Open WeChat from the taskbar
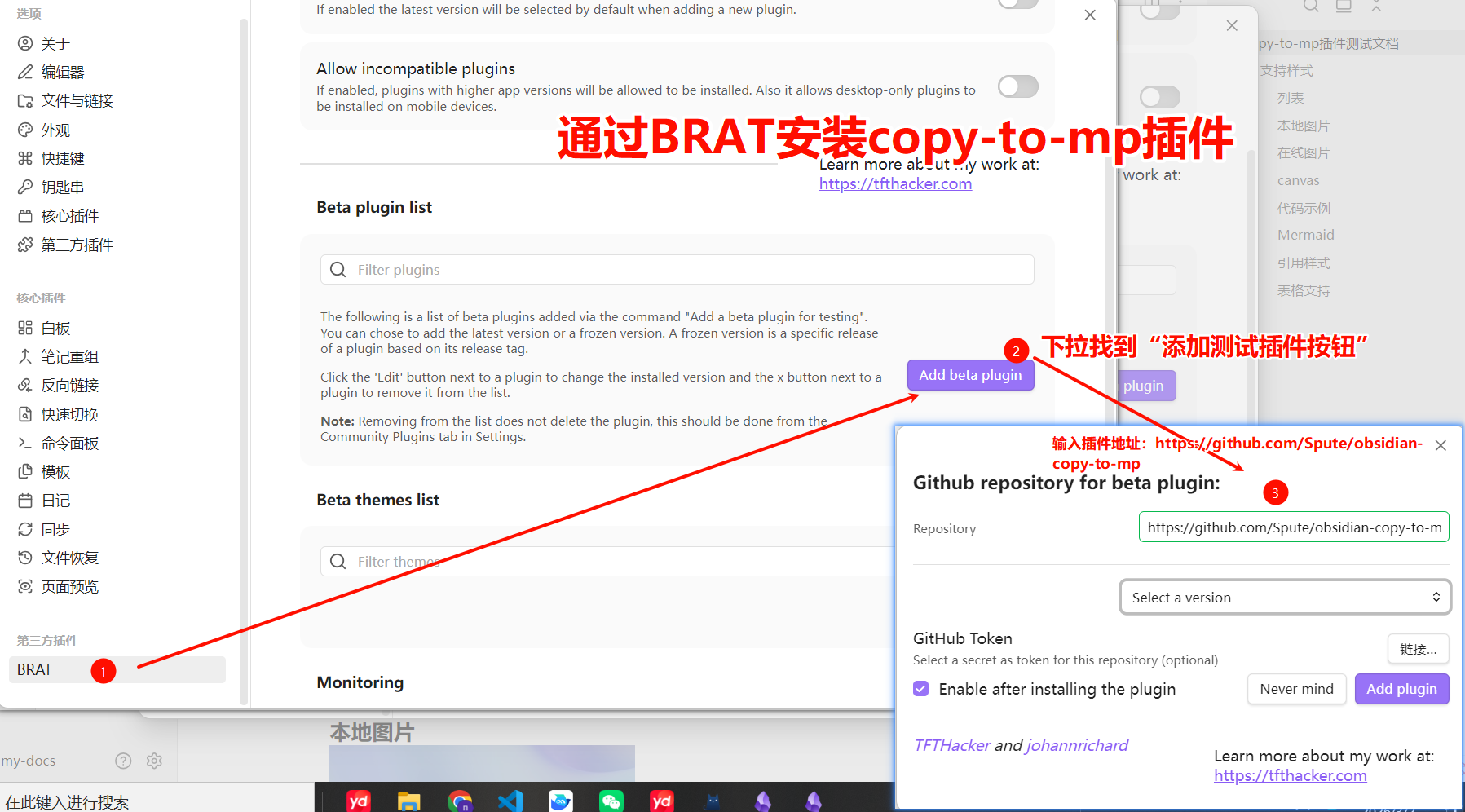 click(611, 801)
